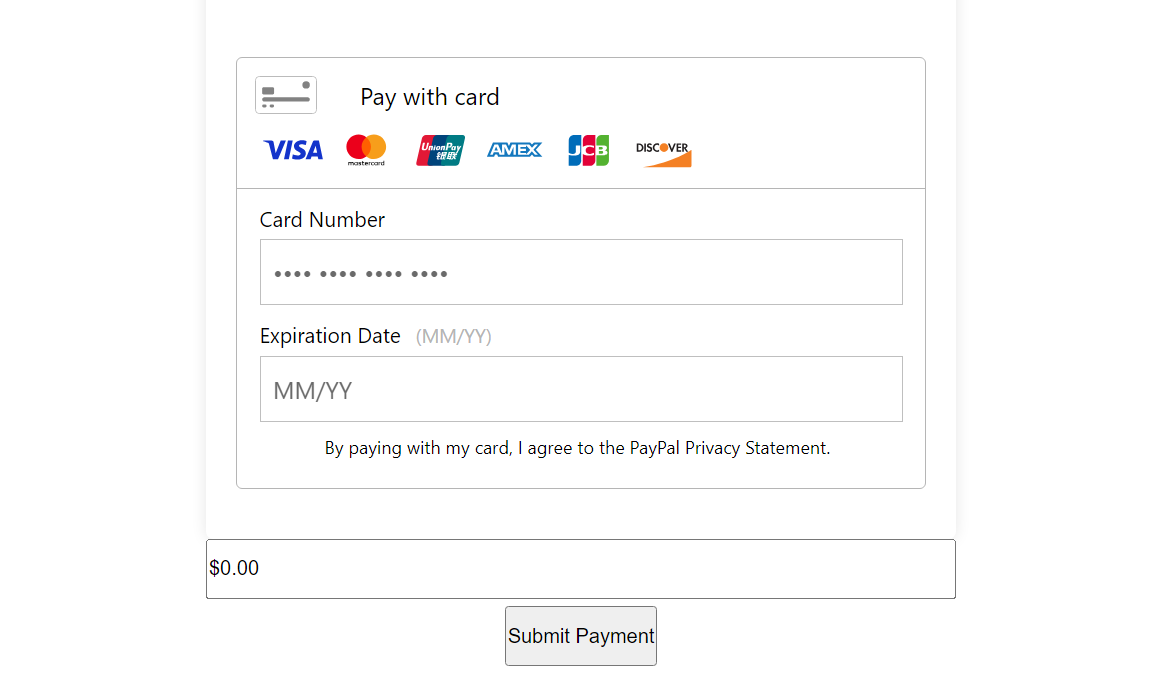
Task: Focus the Expiration Date MM/YY field
Action: [x=581, y=389]
